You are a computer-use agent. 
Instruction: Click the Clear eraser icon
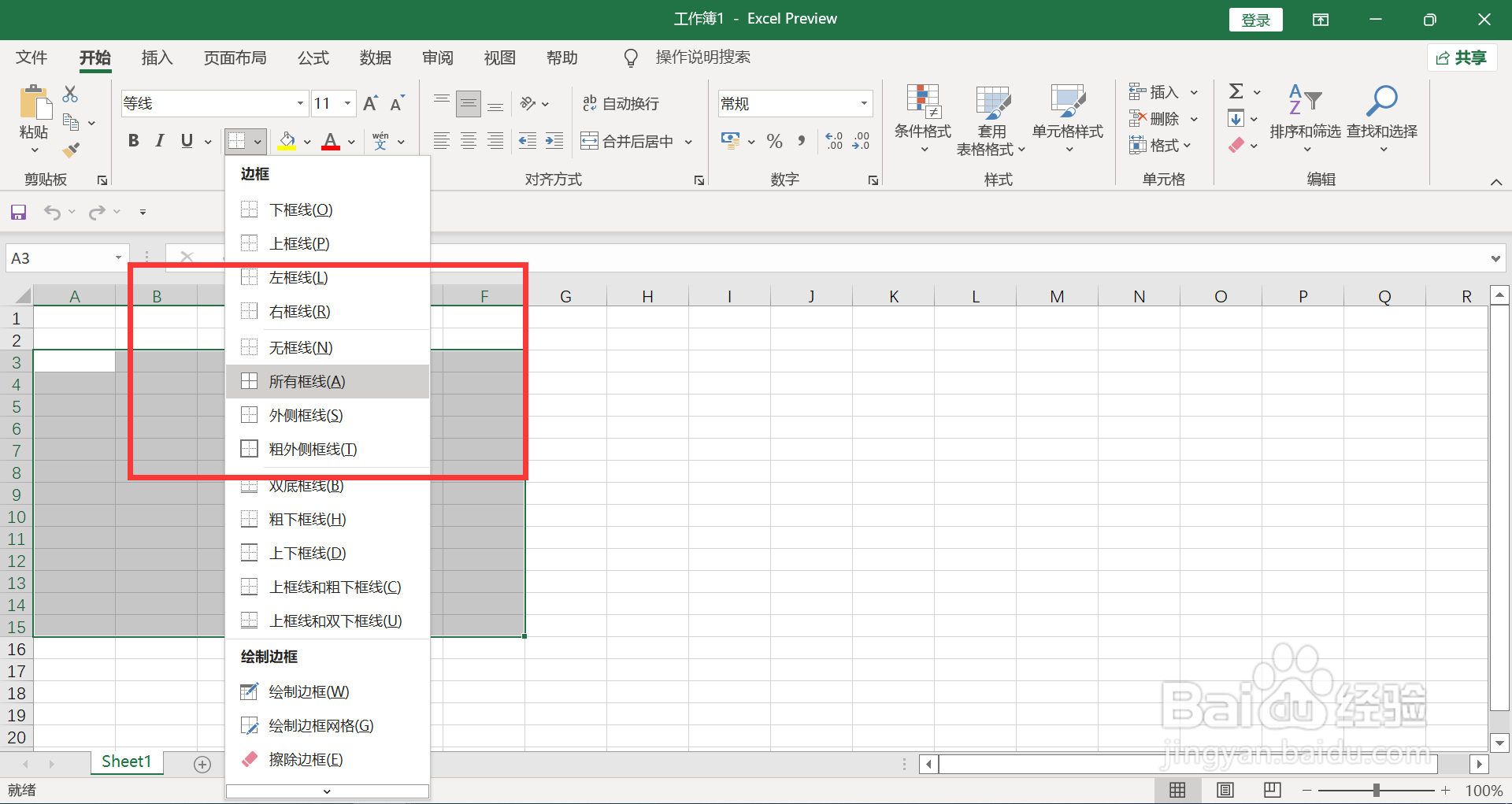(1236, 145)
